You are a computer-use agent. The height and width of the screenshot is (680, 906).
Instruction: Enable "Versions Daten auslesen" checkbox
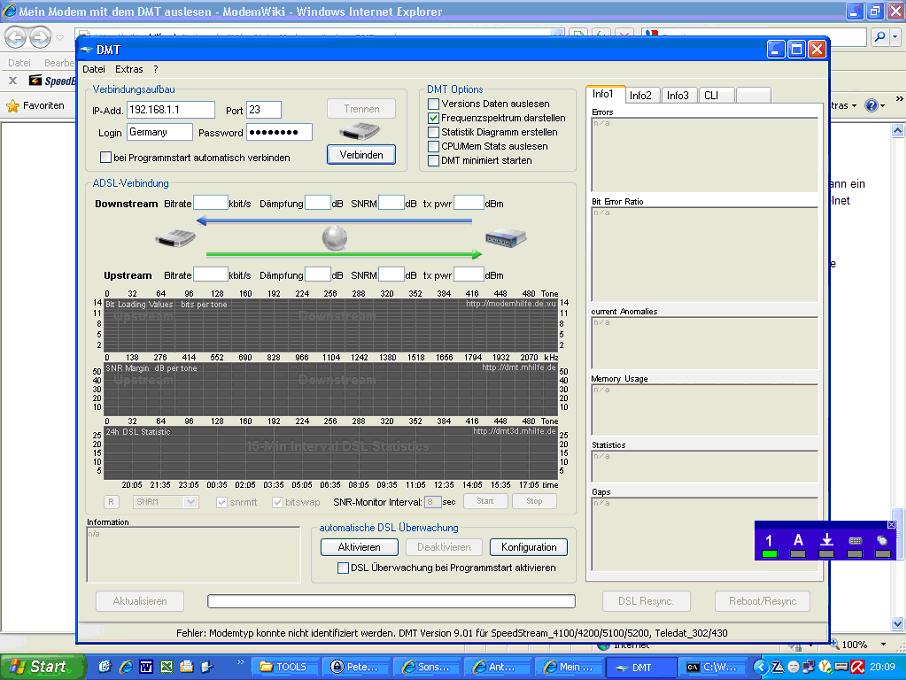434,104
